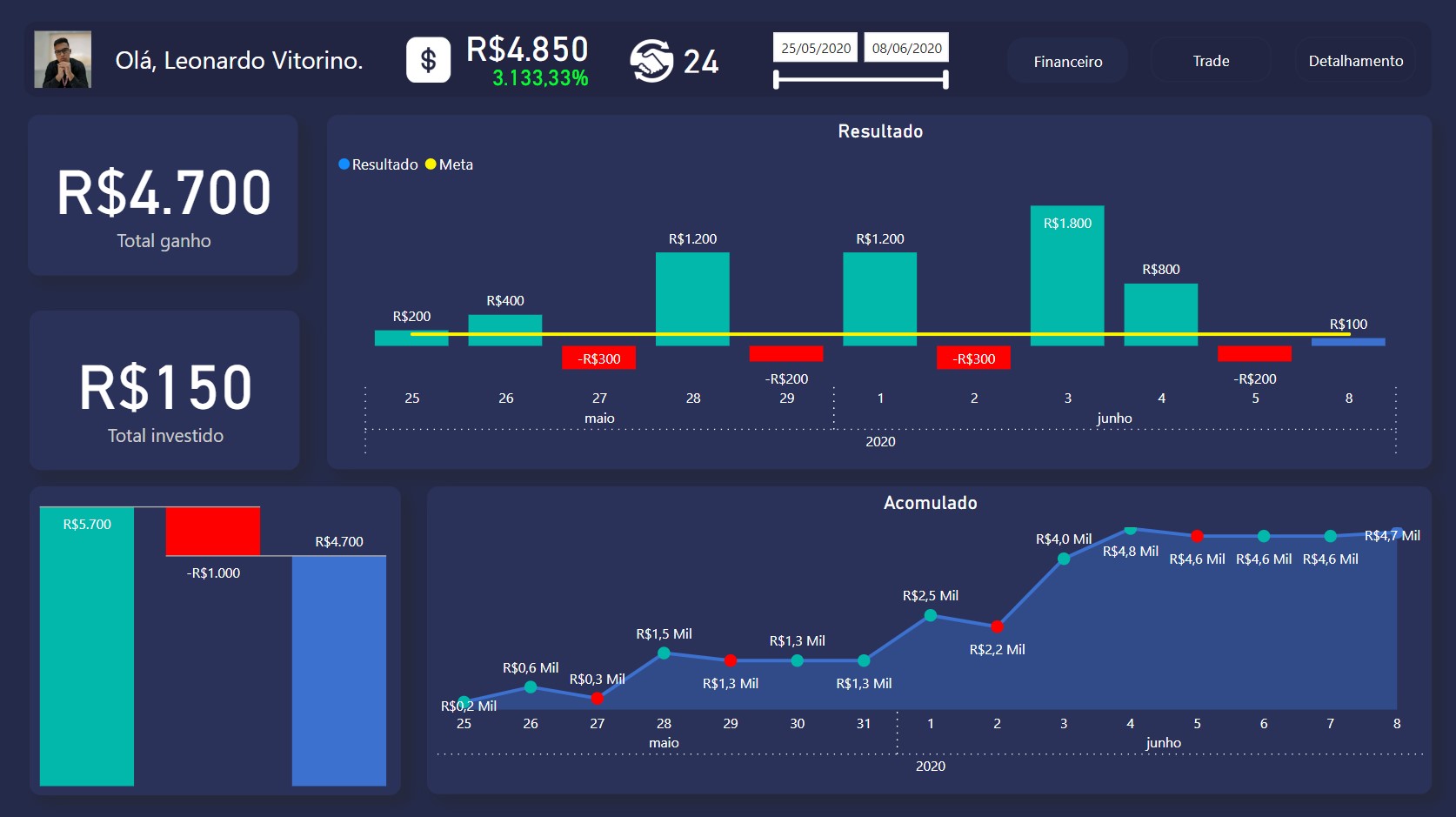
Task: Select the R$1.800 bar for June 3
Action: coord(1067,276)
